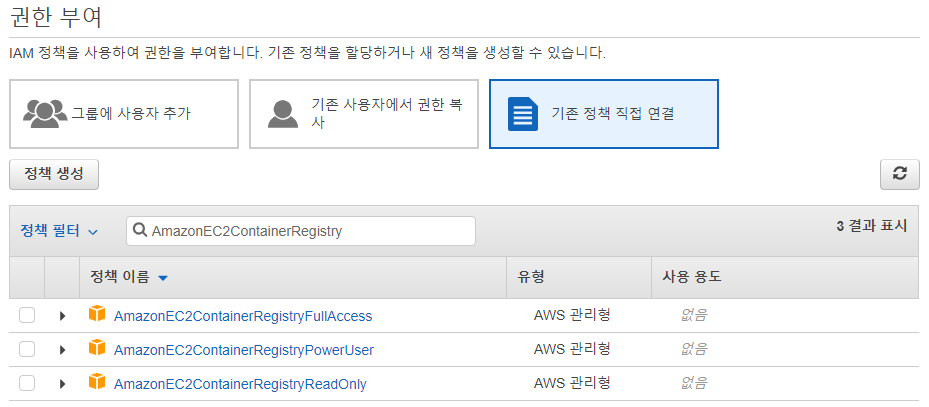Check the AmazonEC2ContainerRegistryReadOnly policy checkbox
This screenshot has width=929, height=407.
coord(27,383)
